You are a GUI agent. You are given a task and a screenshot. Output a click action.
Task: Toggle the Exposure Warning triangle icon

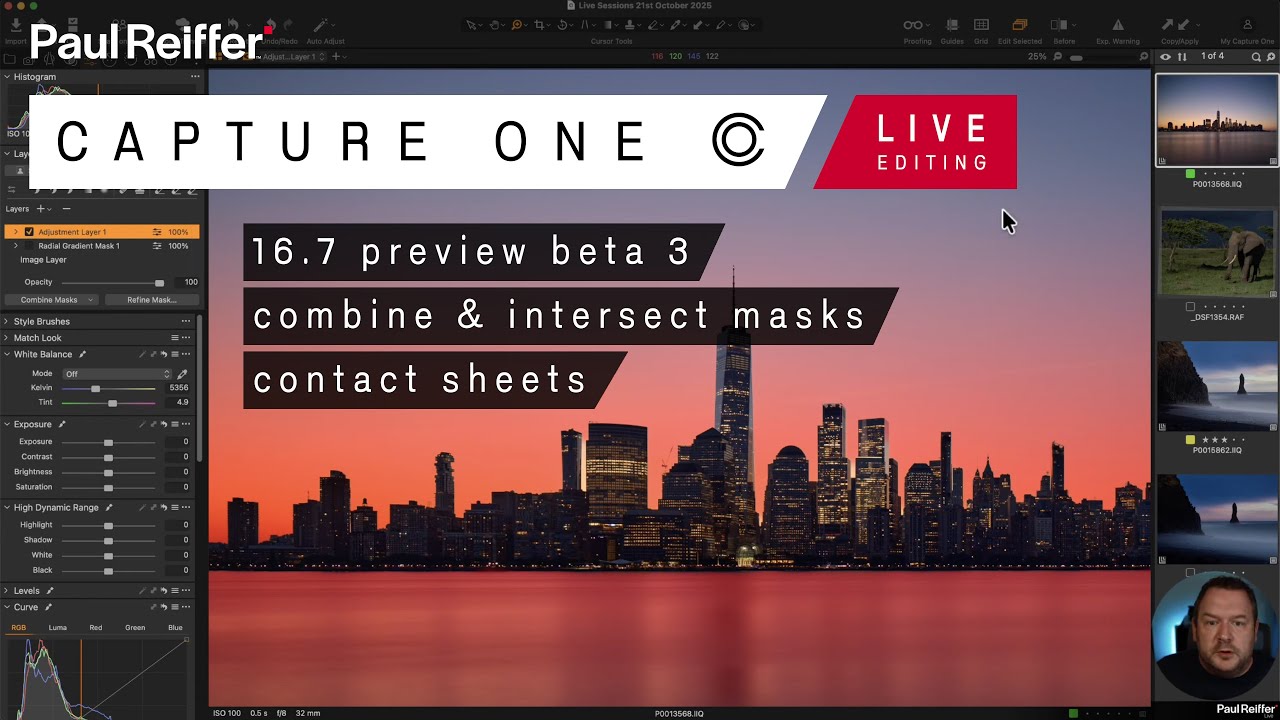pos(1116,25)
